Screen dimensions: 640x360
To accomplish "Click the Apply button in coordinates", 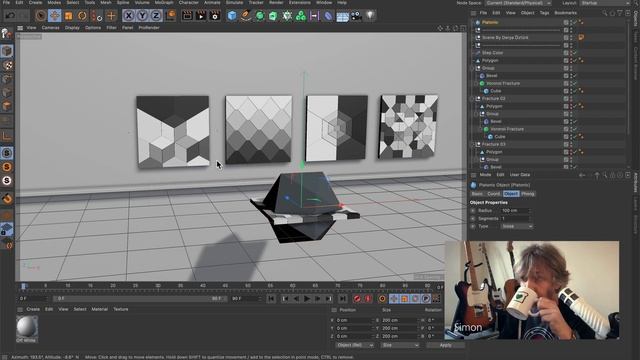I will pos(445,345).
